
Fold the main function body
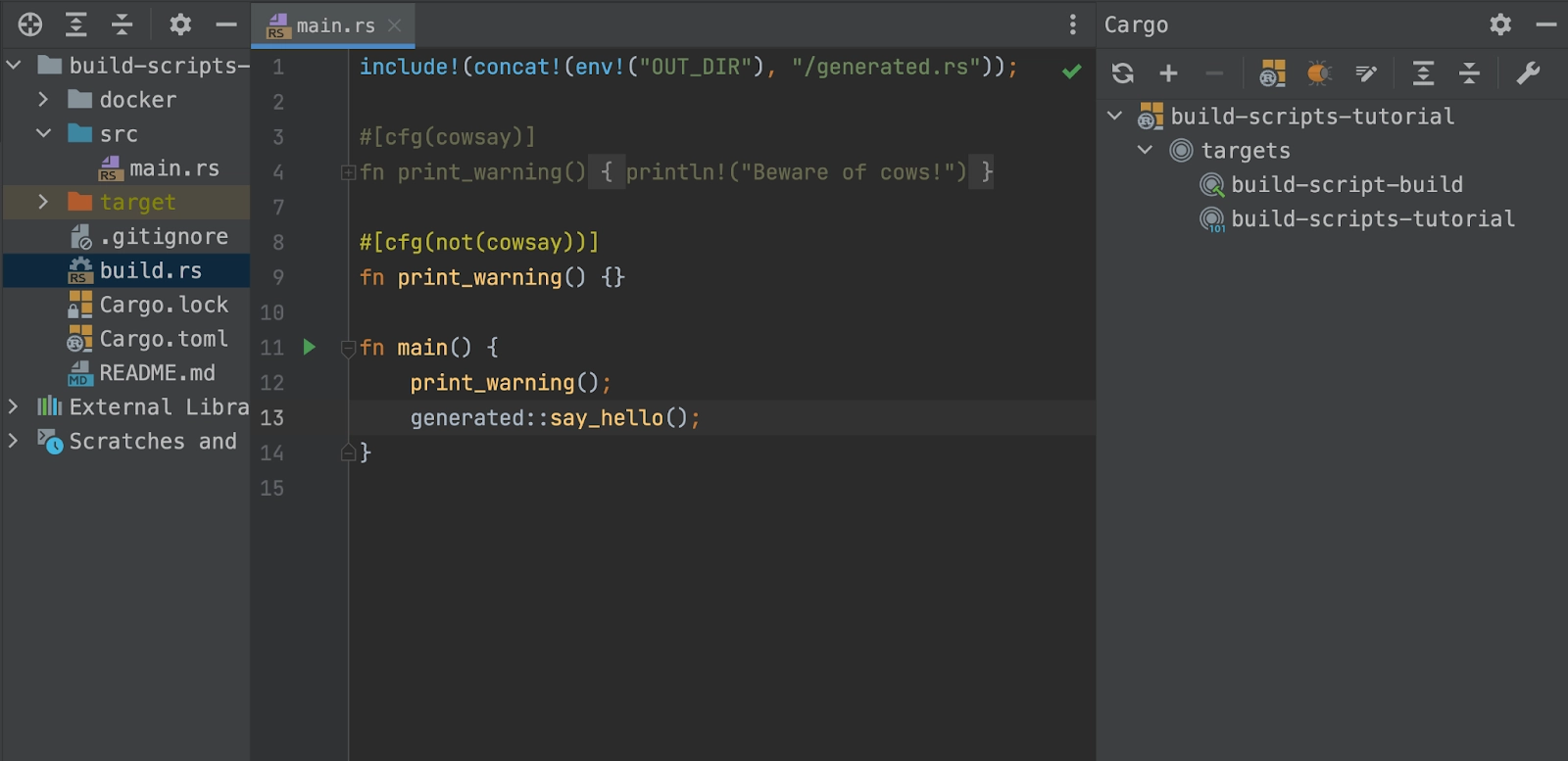click(x=348, y=348)
